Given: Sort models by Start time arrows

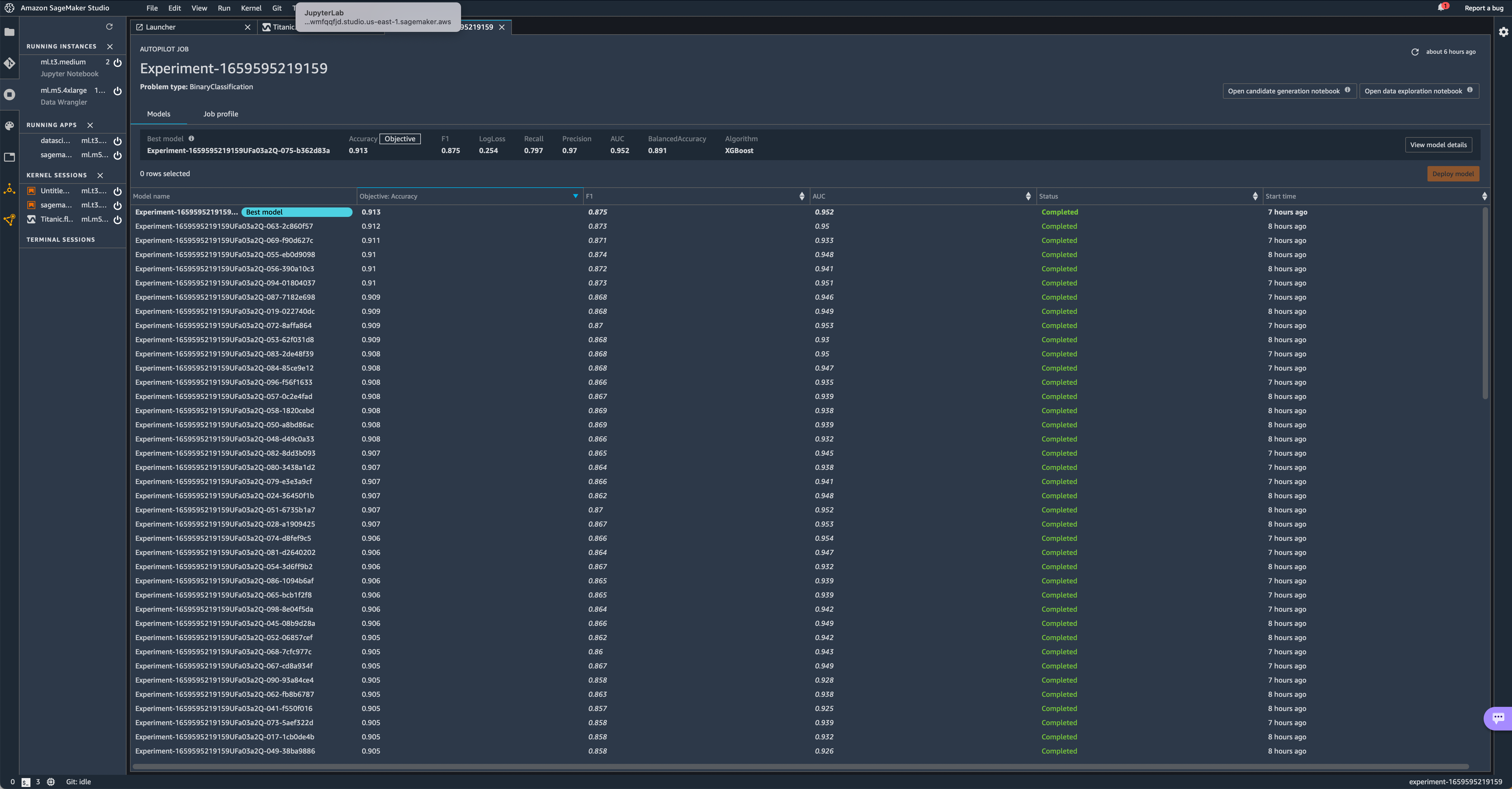Looking at the screenshot, I should point(1485,196).
